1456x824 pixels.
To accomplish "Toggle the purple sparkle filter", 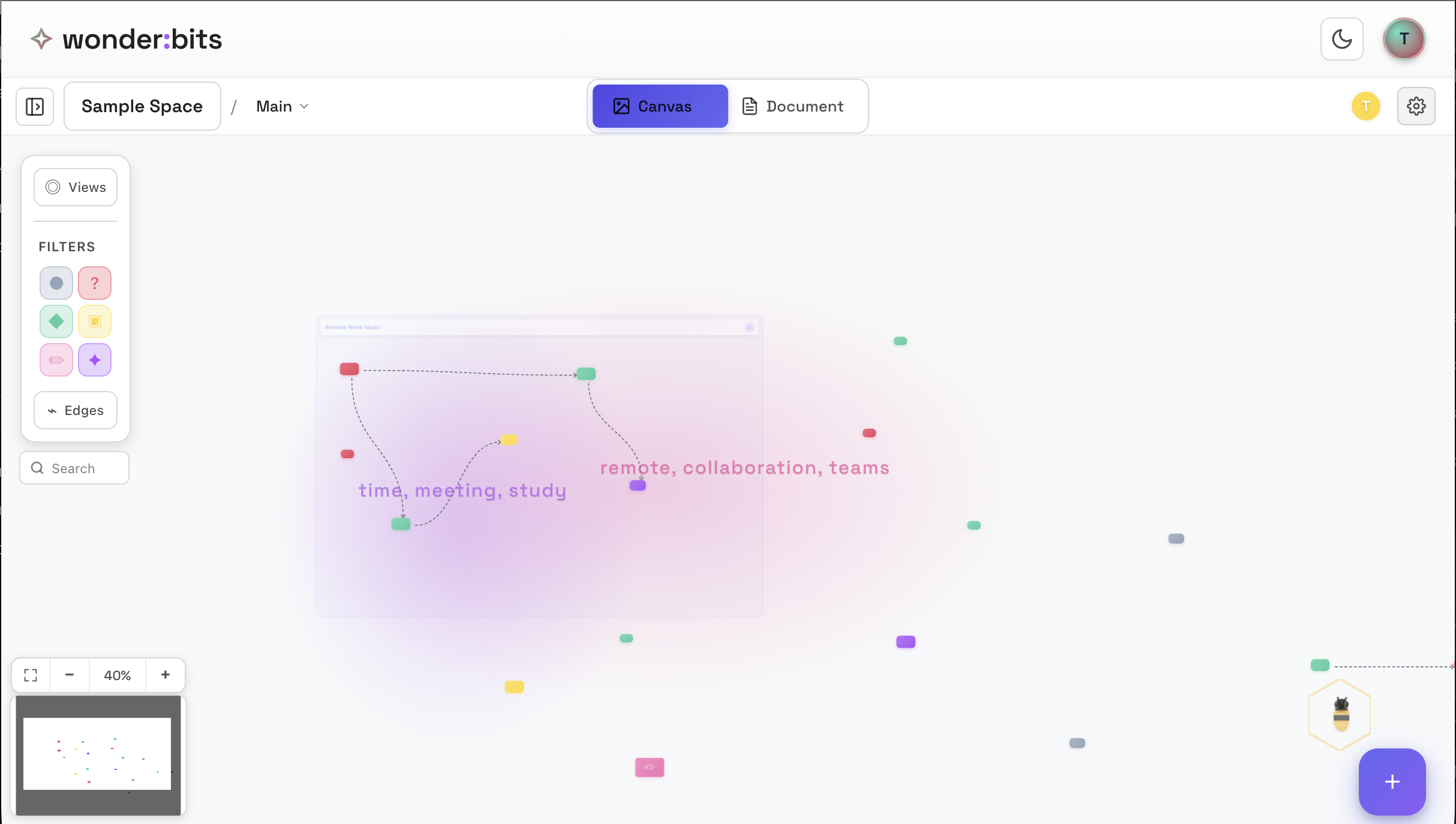I will click(x=95, y=360).
